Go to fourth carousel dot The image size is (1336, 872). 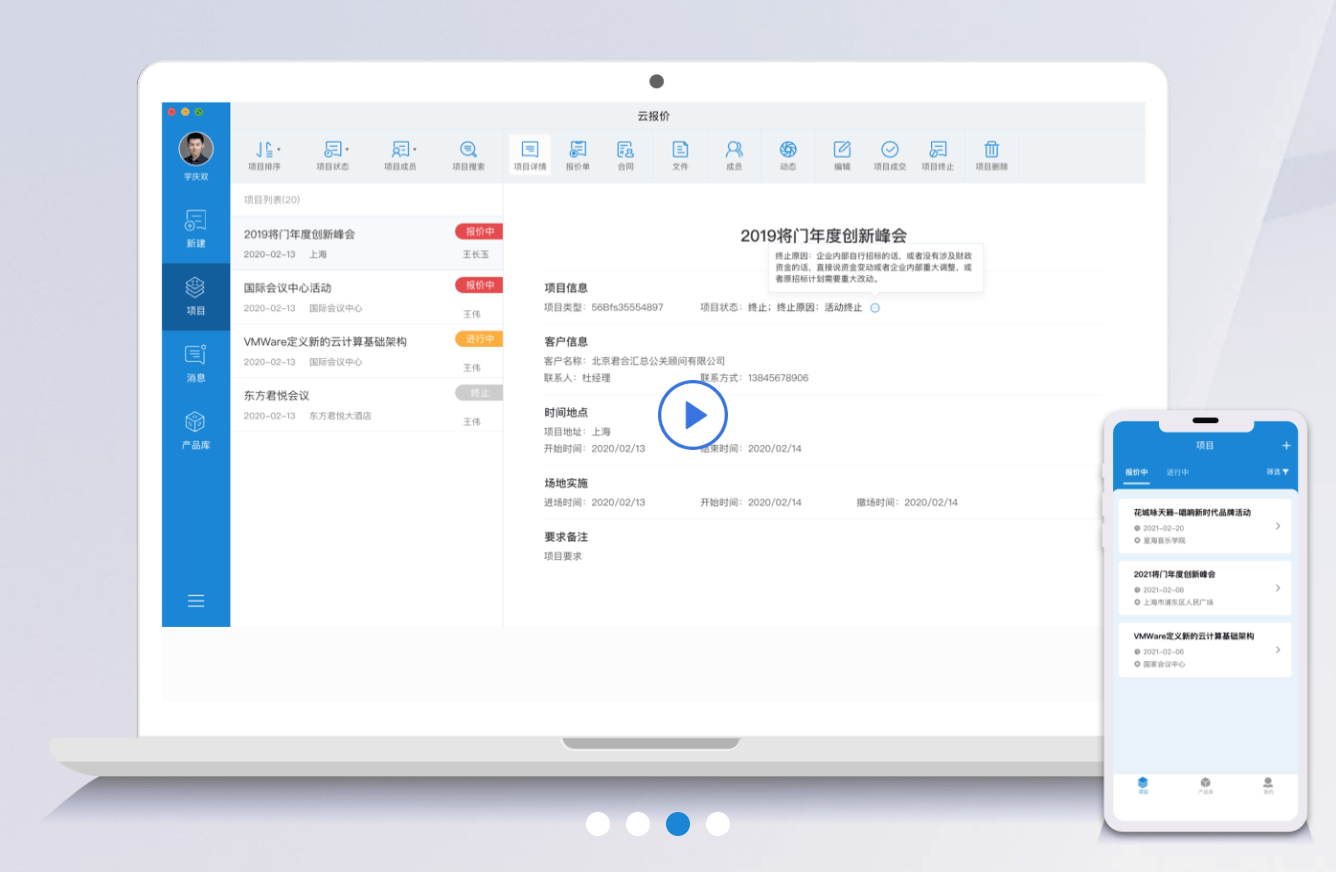click(718, 824)
